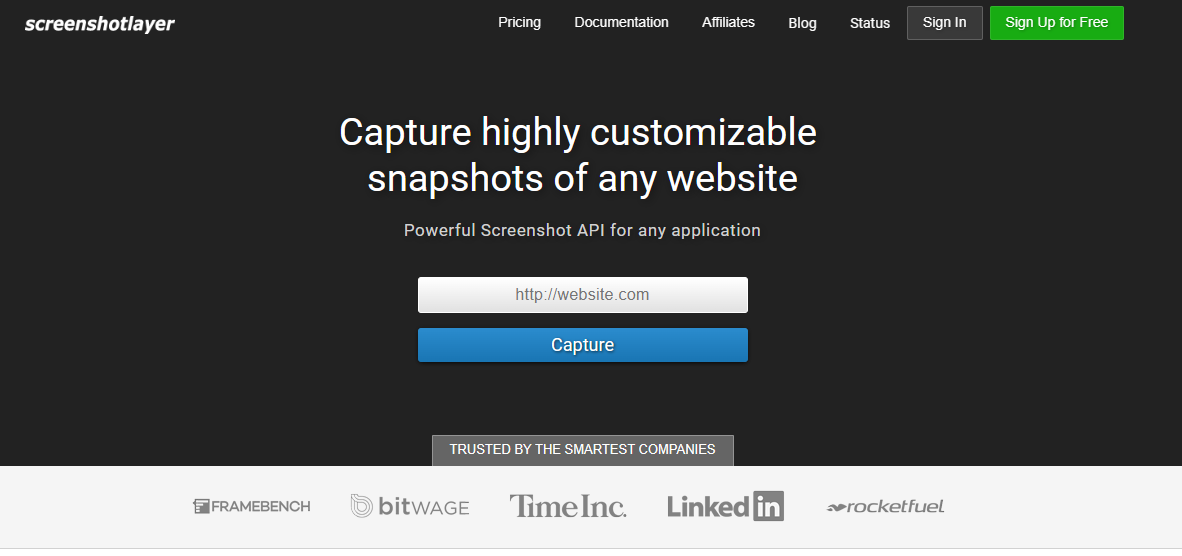This screenshot has width=1182, height=556.
Task: Click the "Trusted by the smartest companies" label
Action: tap(582, 450)
